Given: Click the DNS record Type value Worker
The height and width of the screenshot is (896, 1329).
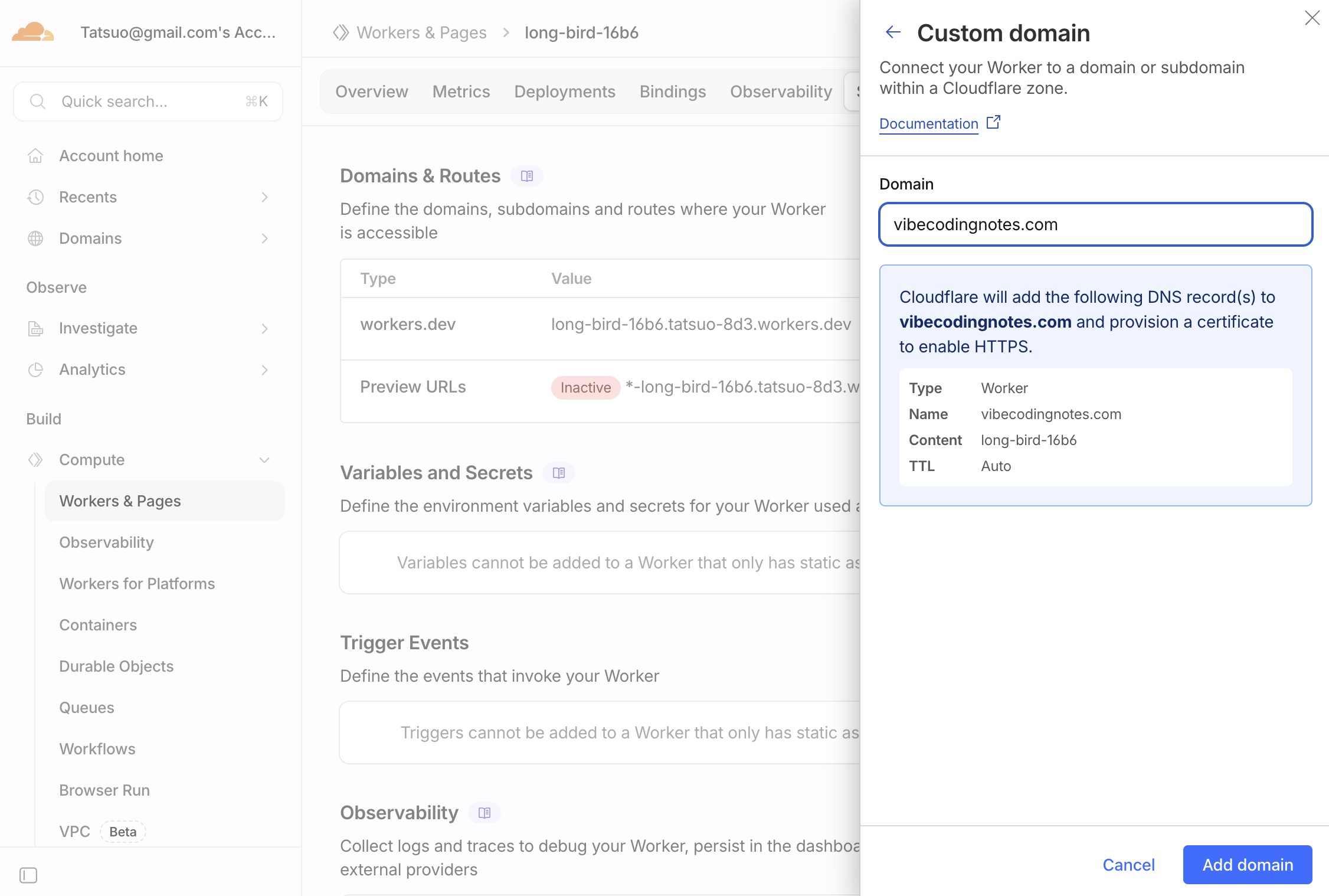Looking at the screenshot, I should [x=1004, y=388].
